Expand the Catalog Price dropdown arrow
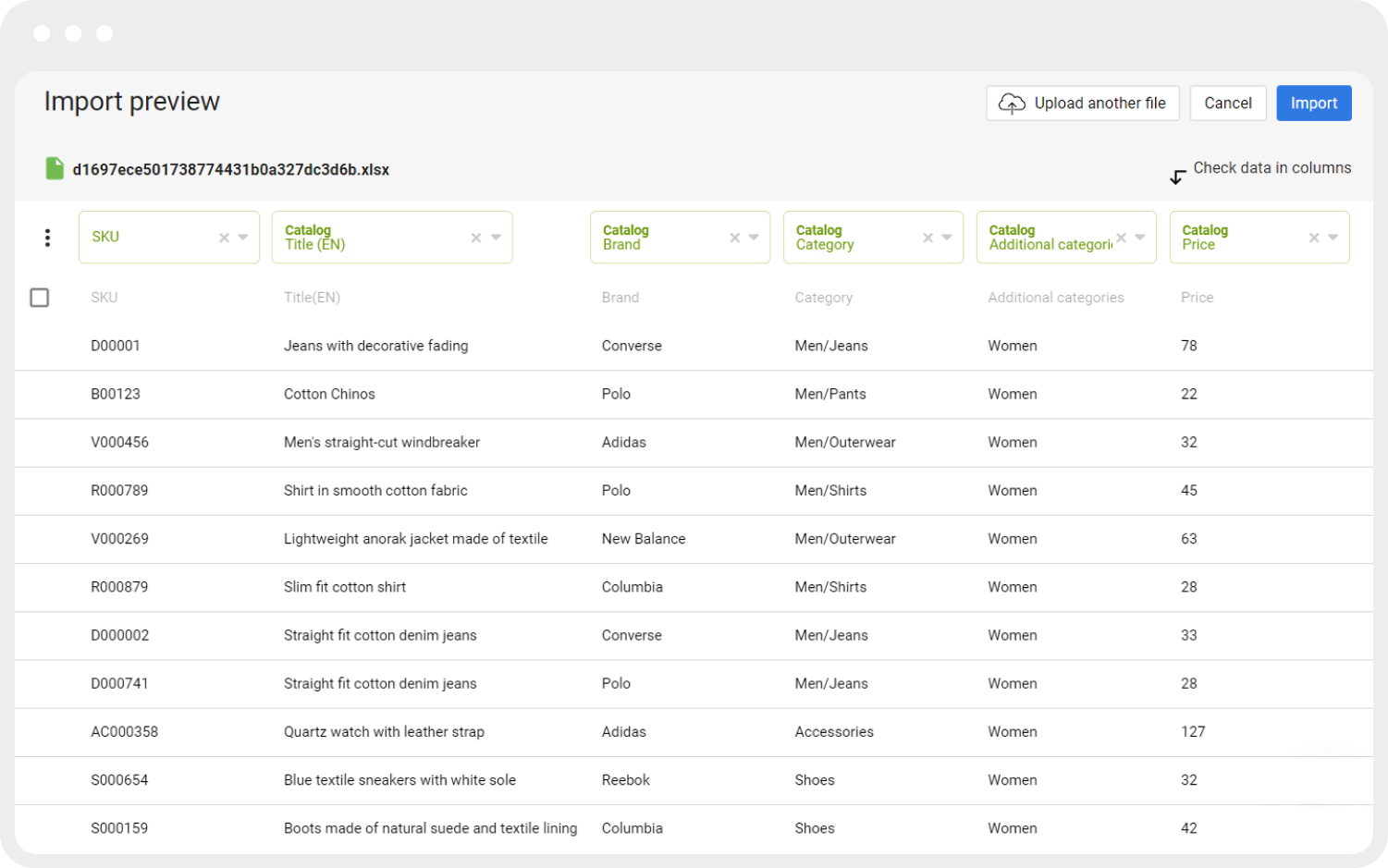 tap(1333, 238)
